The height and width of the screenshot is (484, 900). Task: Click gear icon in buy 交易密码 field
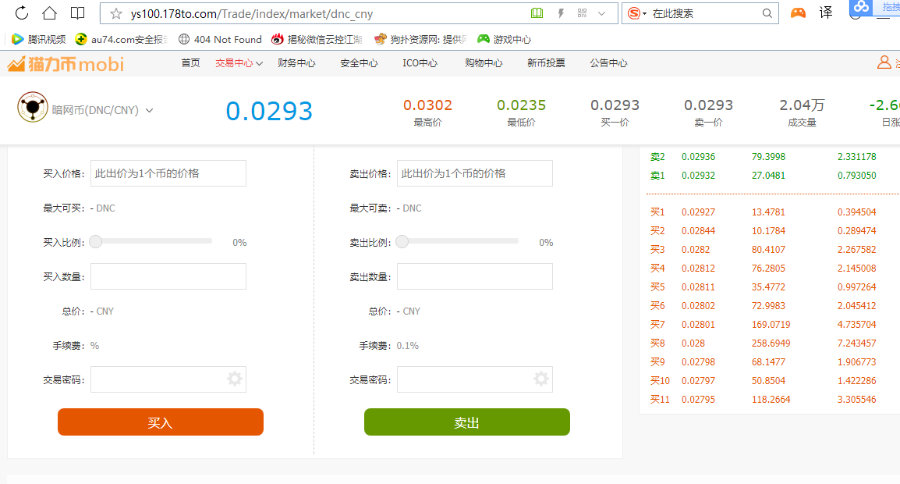click(x=234, y=379)
